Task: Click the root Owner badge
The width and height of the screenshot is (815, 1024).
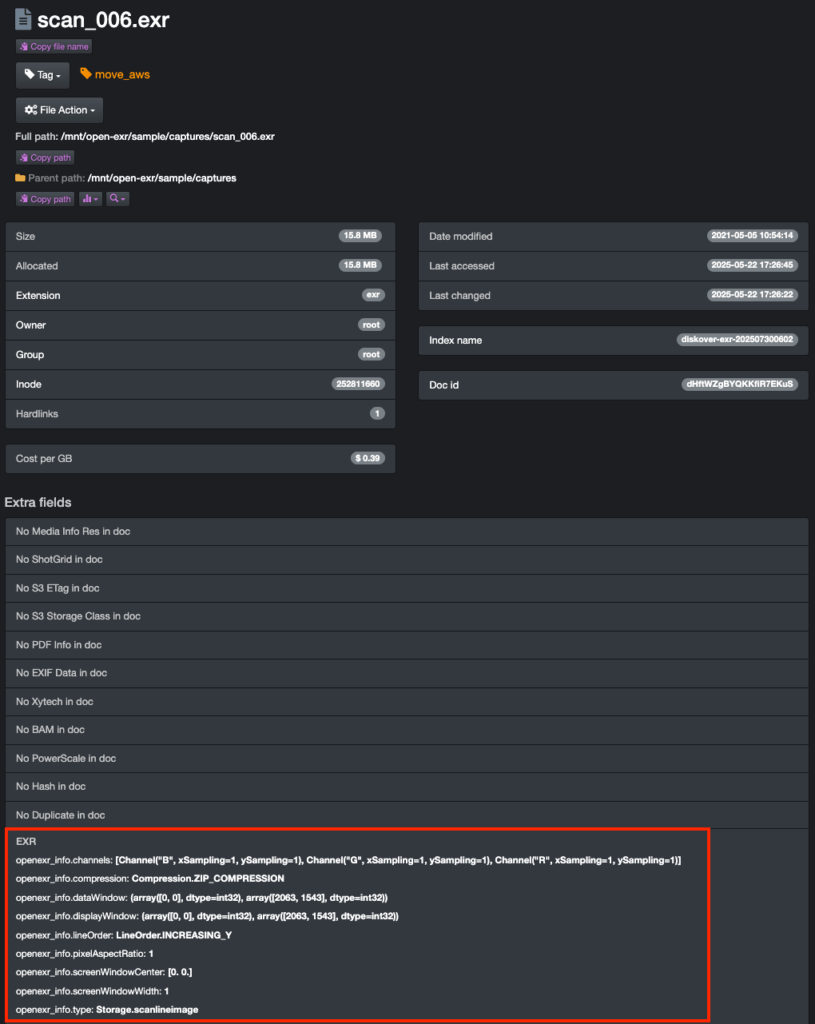Action: coord(371,325)
